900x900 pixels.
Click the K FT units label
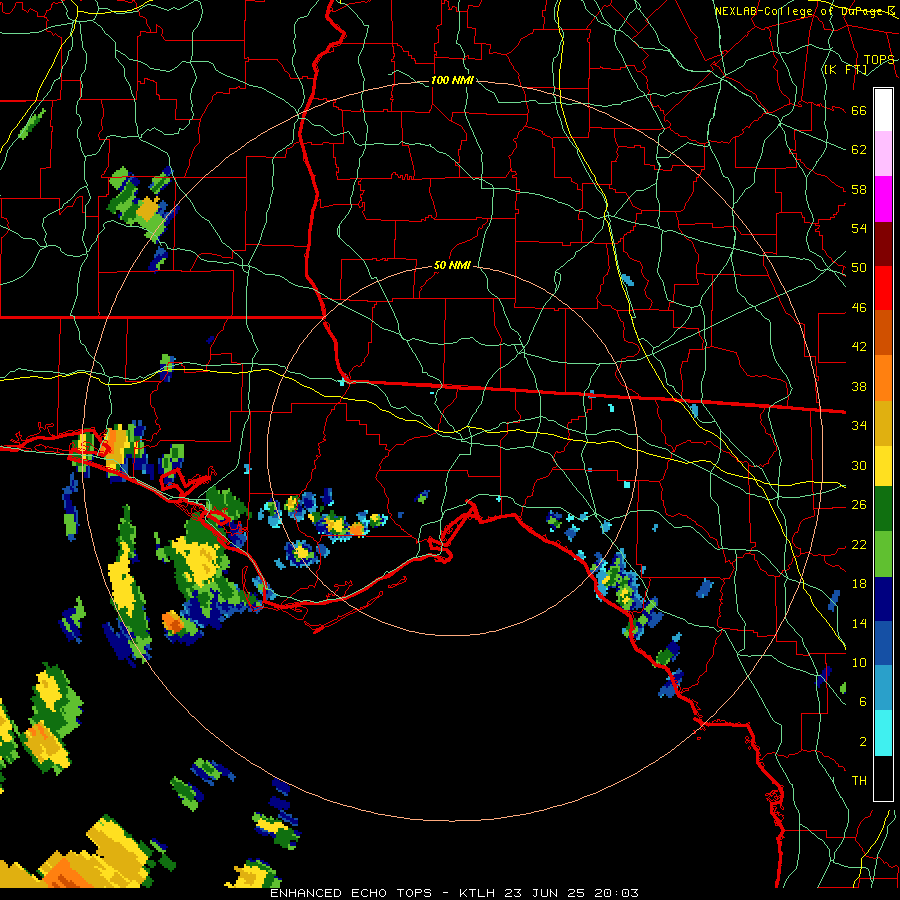pyautogui.click(x=845, y=69)
